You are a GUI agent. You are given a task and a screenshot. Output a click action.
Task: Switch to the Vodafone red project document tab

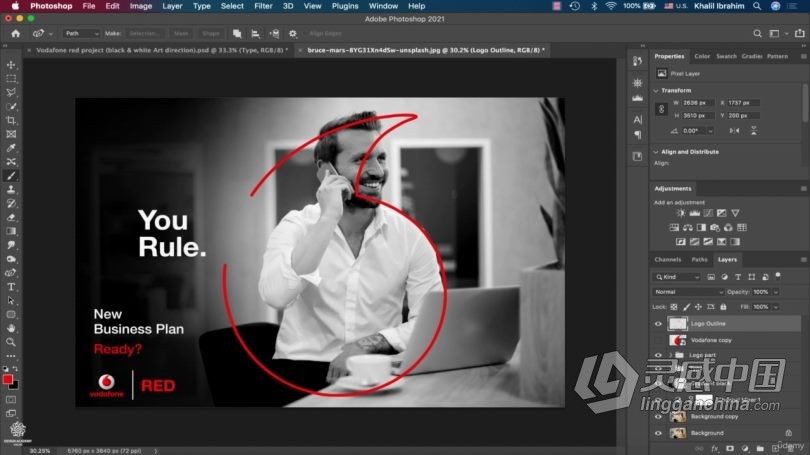point(162,50)
